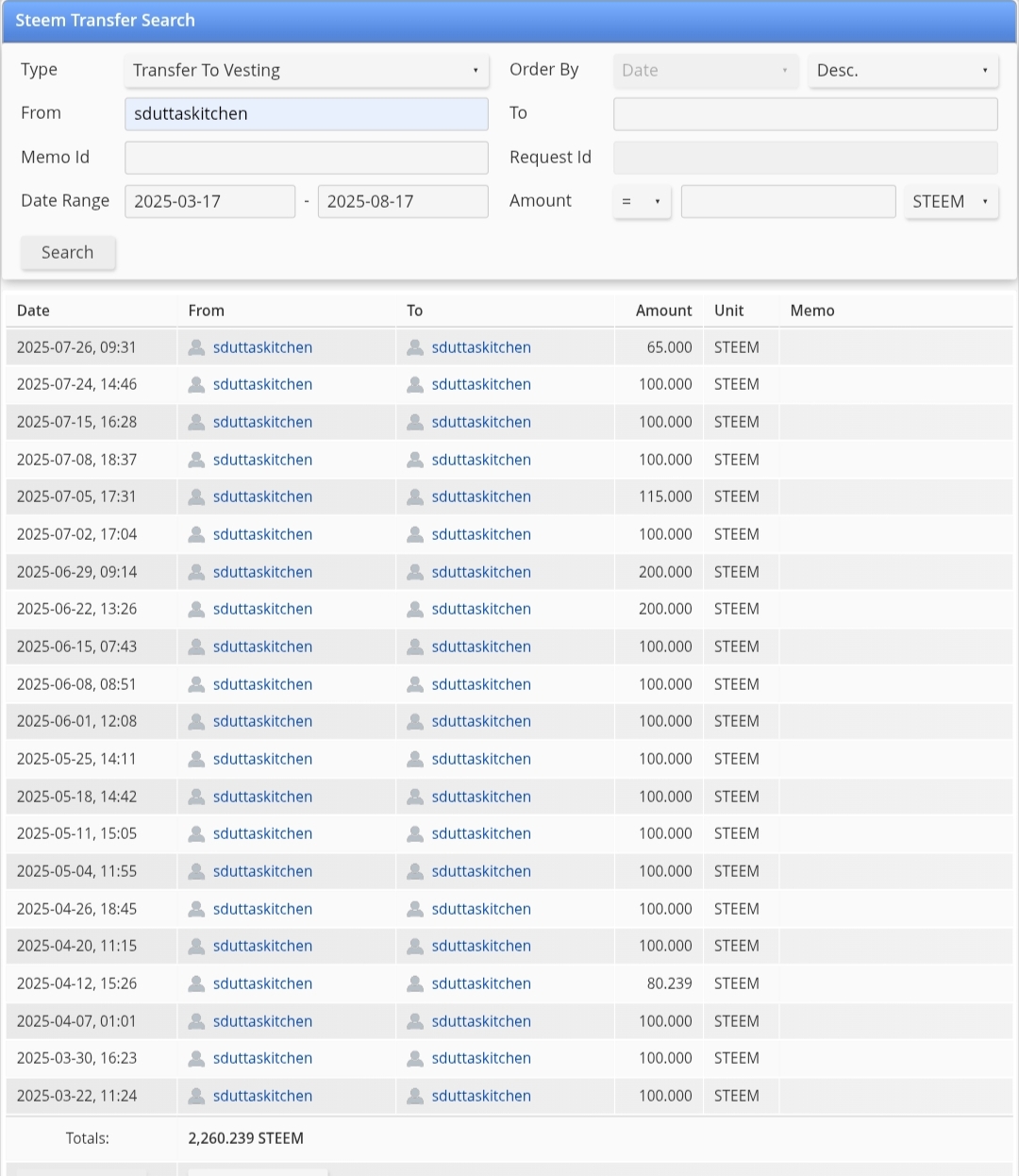Click the Amount column header
This screenshot has height=1176, width=1019.
[663, 311]
